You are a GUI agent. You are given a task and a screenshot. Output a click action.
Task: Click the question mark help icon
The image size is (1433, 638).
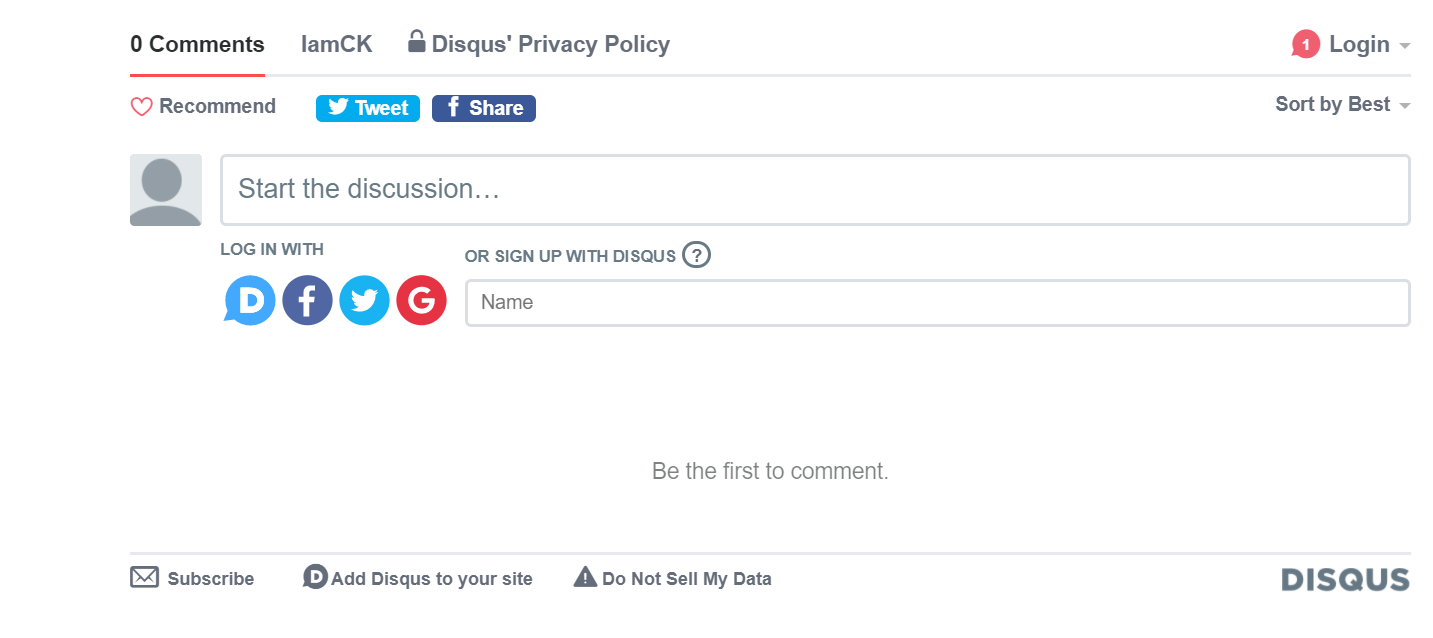tap(696, 255)
